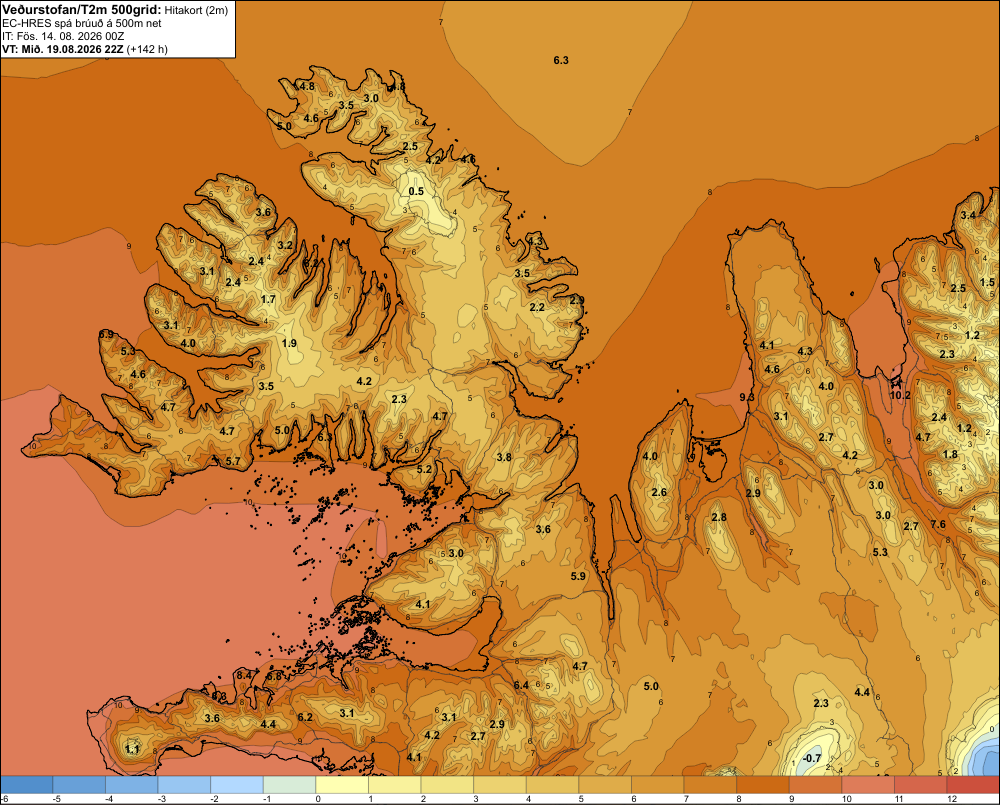Click the legend tick label '-3'
1000x805 pixels.
point(161,799)
